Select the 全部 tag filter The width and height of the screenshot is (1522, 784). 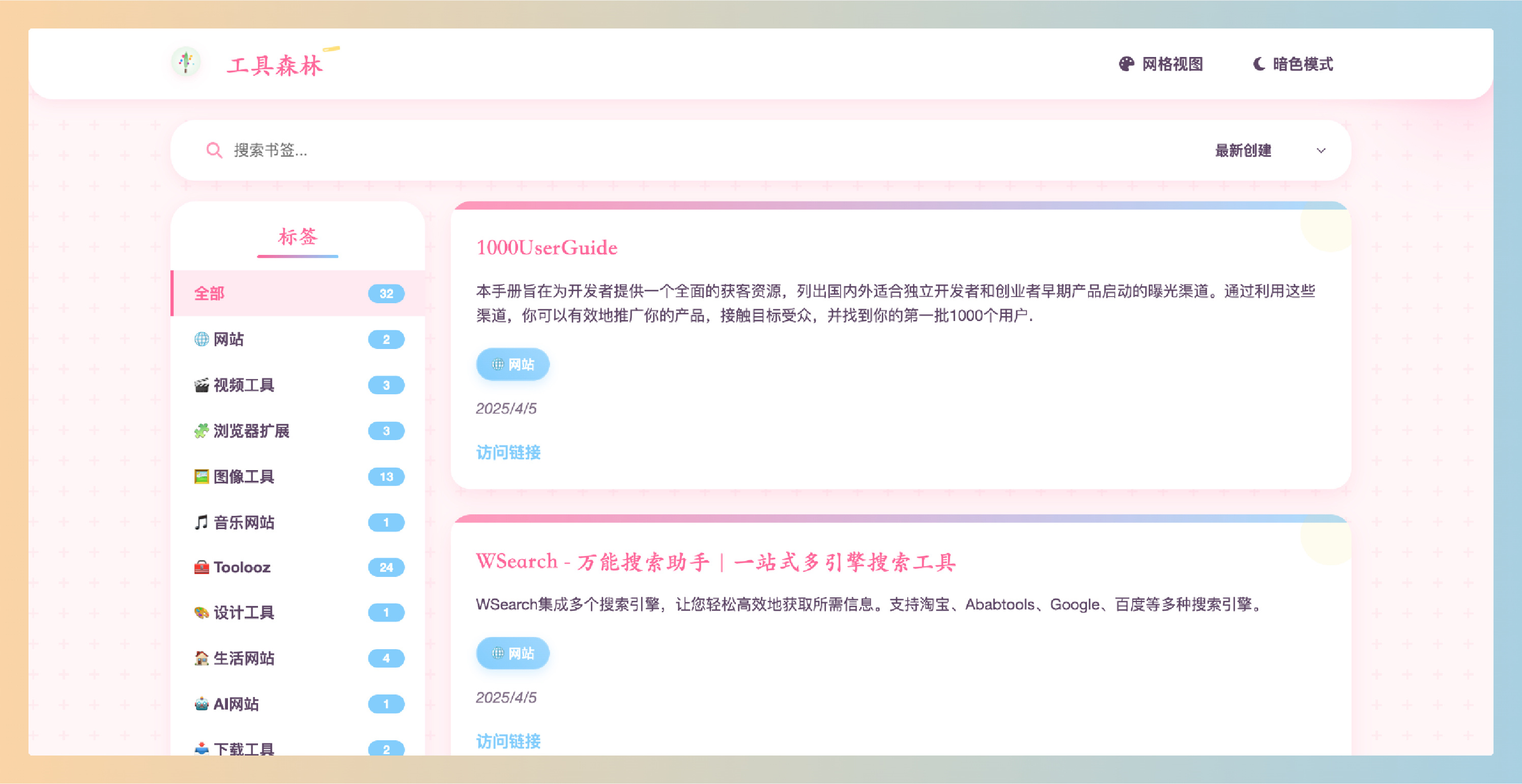point(209,294)
